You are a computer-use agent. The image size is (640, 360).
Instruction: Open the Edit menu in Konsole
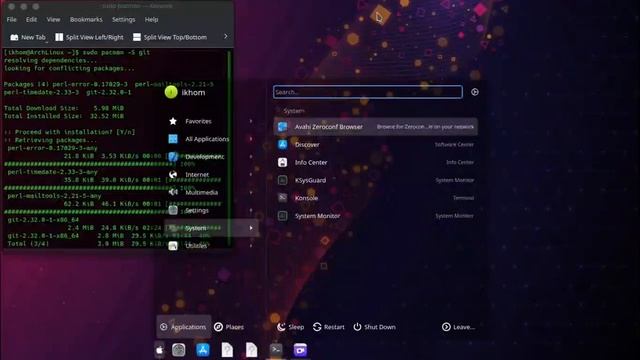[31, 20]
